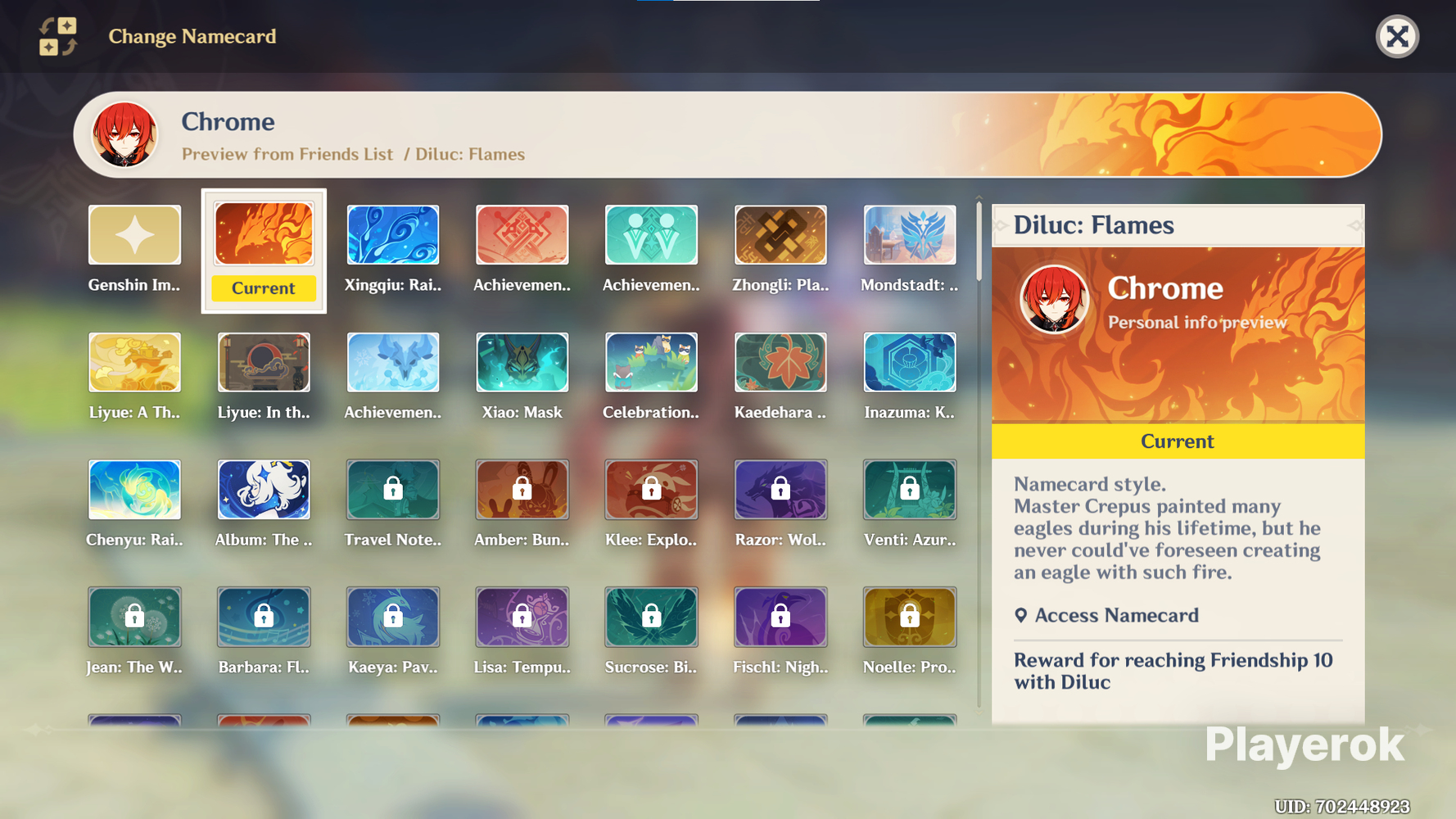Open the locked Travel Note.. namecard

[x=393, y=490]
